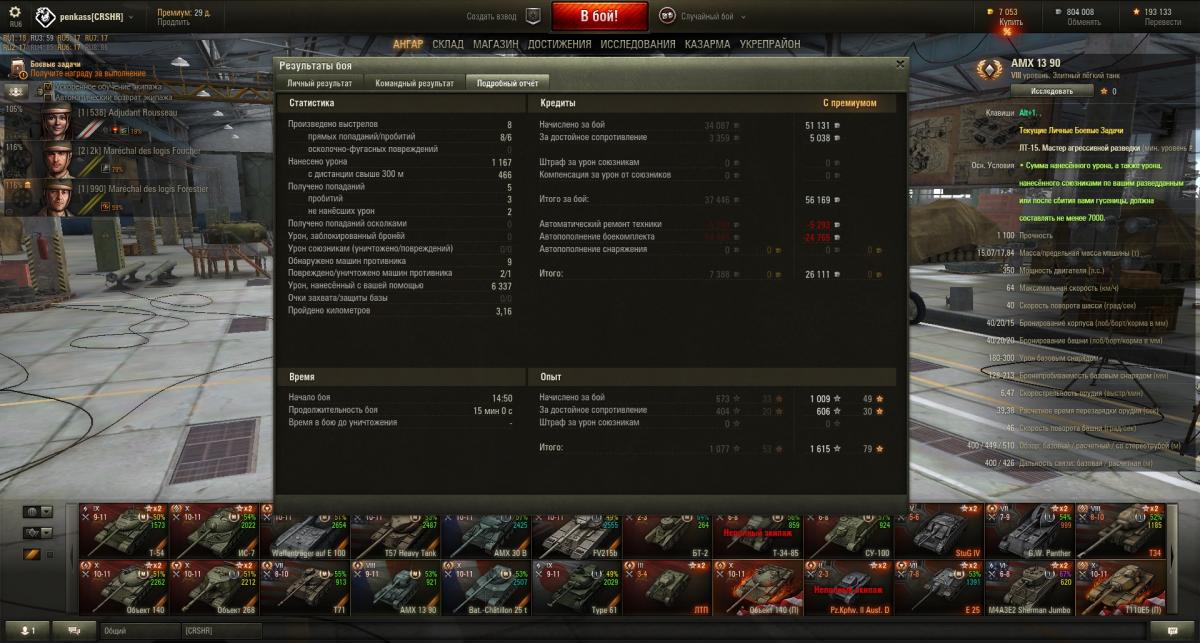This screenshot has width=1200, height=643.
Task: Select the T71 tank
Action: [304, 588]
